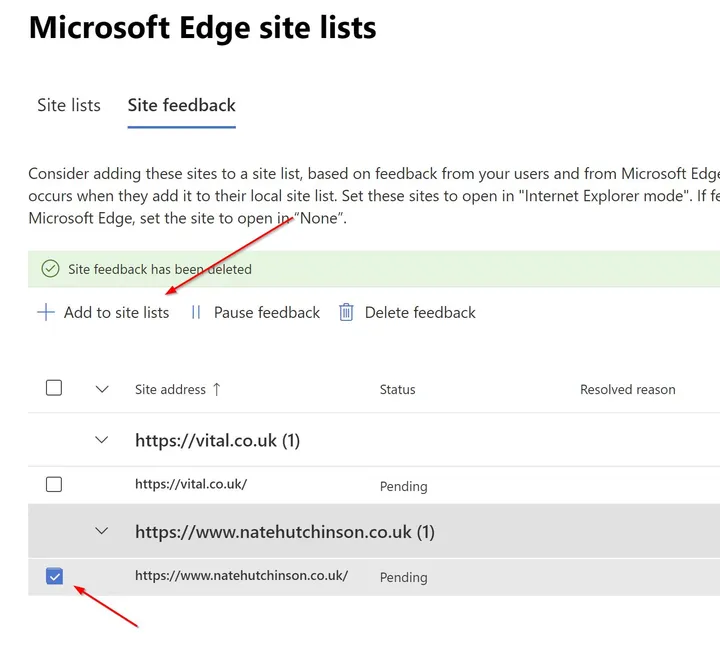Click the plus icon for Add to site lists
Viewport: 720px width, 666px height.
click(x=45, y=312)
